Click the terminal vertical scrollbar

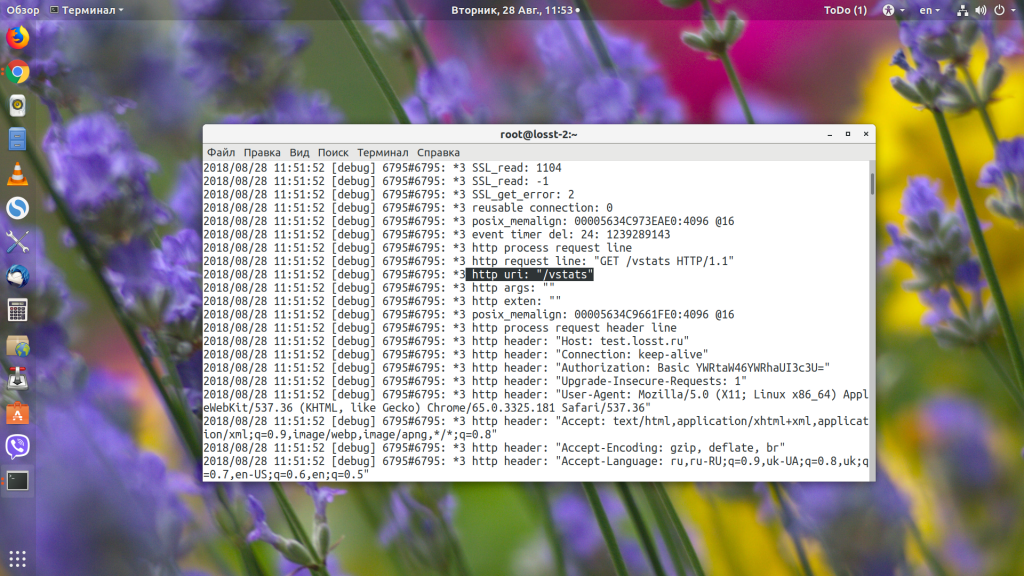[x=871, y=185]
